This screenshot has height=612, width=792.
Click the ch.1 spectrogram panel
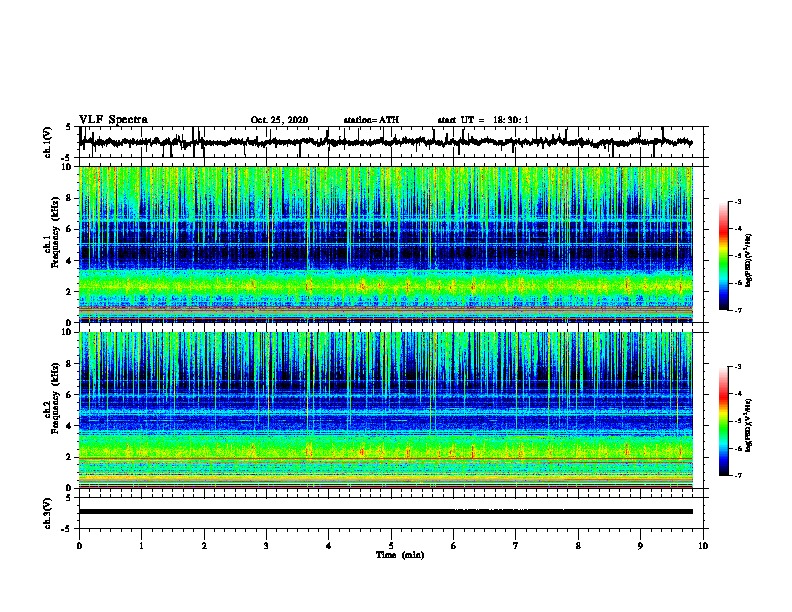(386, 244)
